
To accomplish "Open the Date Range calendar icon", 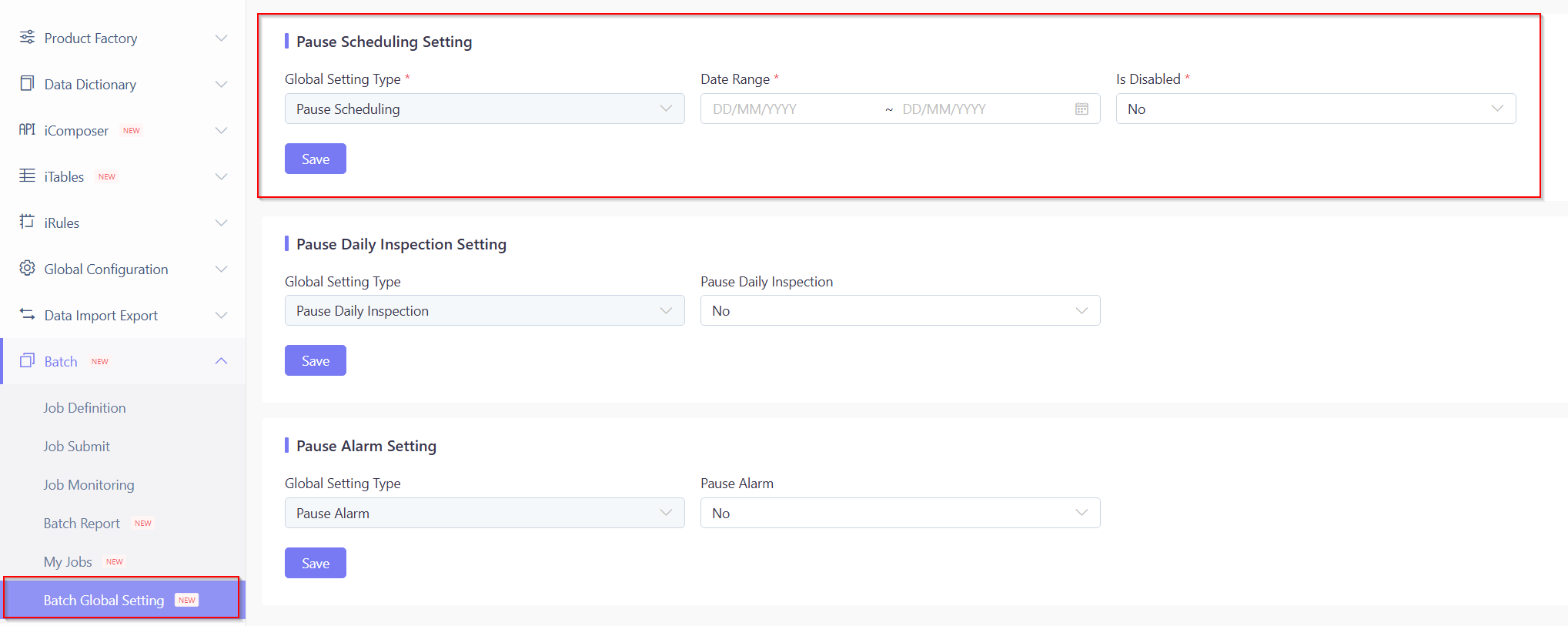I will (x=1082, y=109).
